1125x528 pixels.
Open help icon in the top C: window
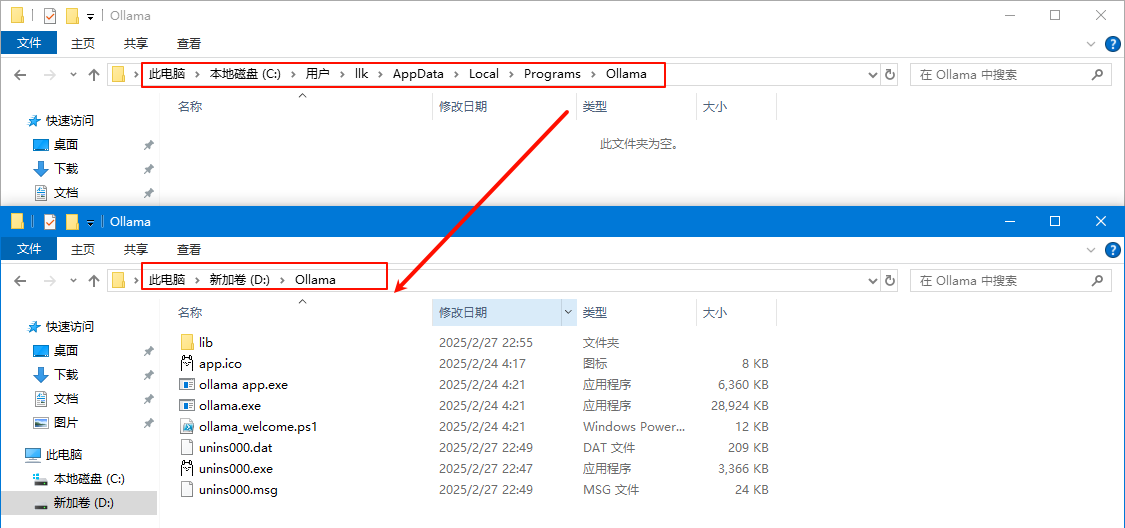1111,44
